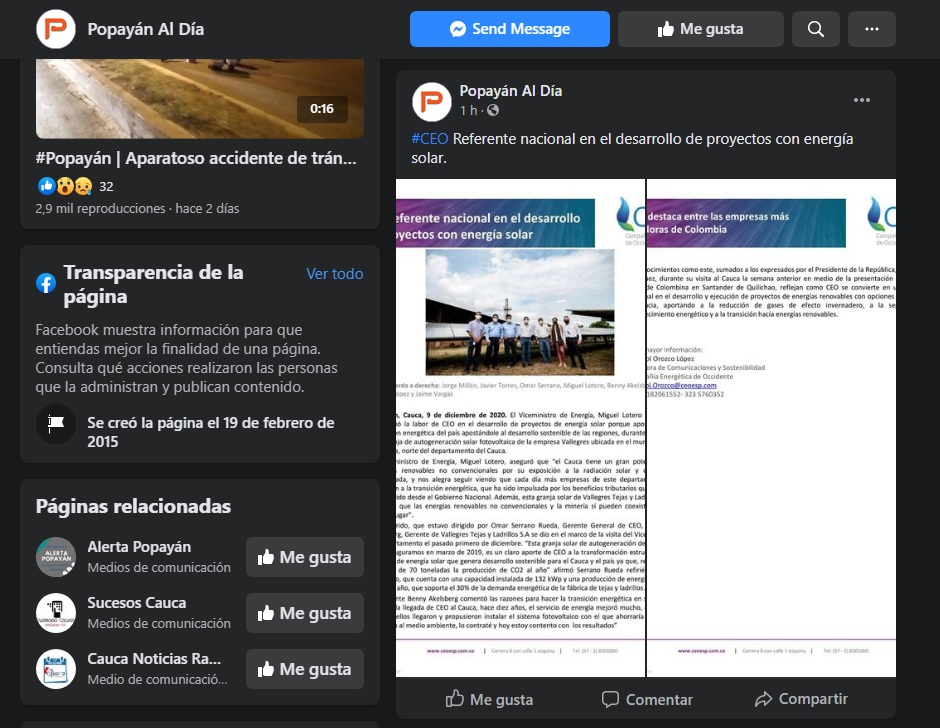
Task: Like the Cauca Noticias page
Action: pos(305,669)
